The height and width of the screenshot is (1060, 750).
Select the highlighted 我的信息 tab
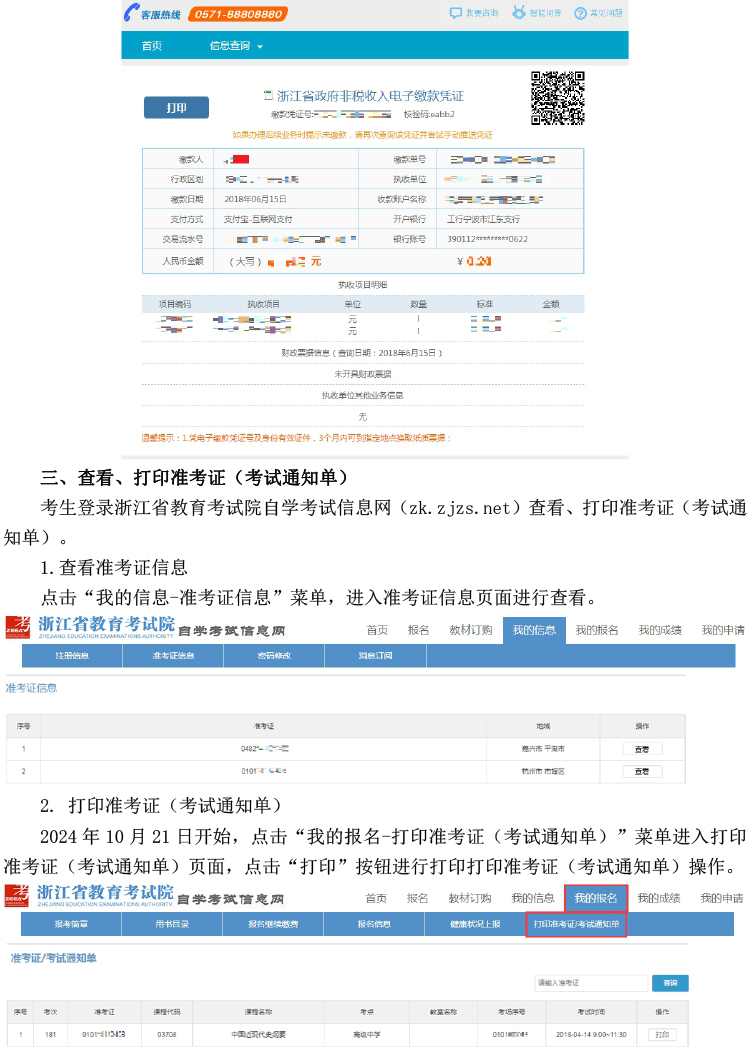click(x=534, y=630)
